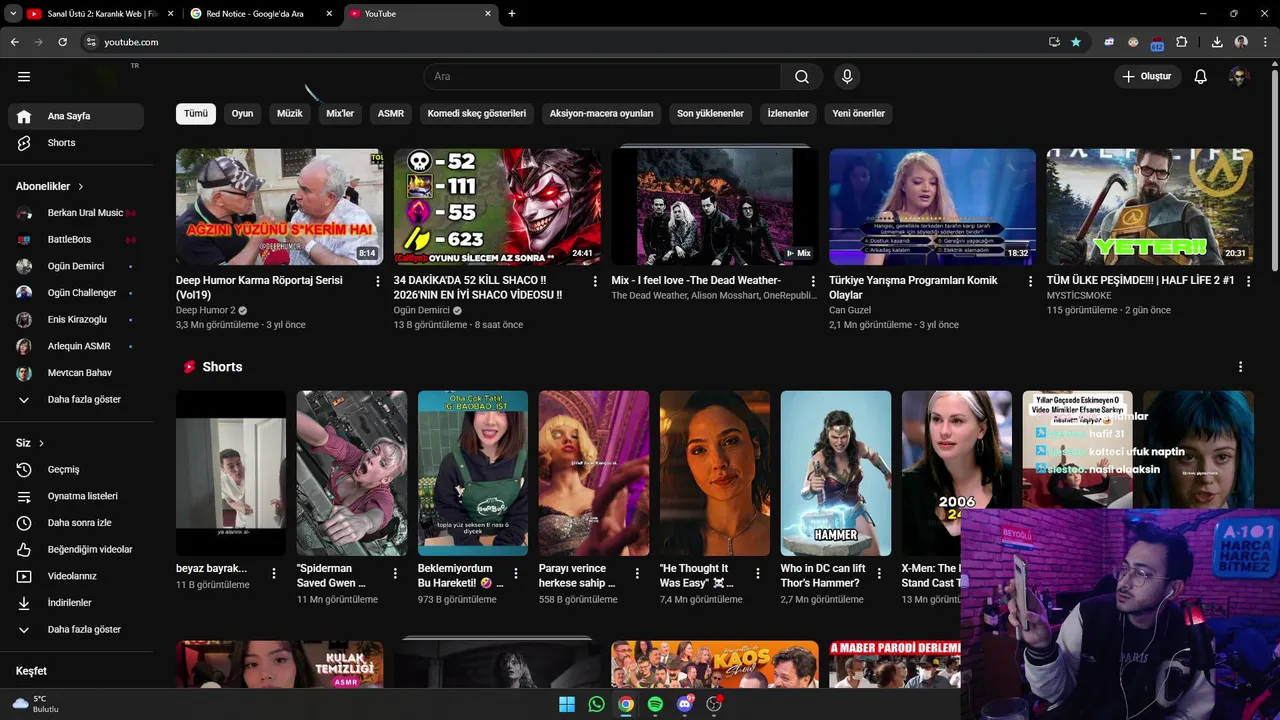
Task: Open the Dead Weather mix thumbnail
Action: [x=715, y=207]
